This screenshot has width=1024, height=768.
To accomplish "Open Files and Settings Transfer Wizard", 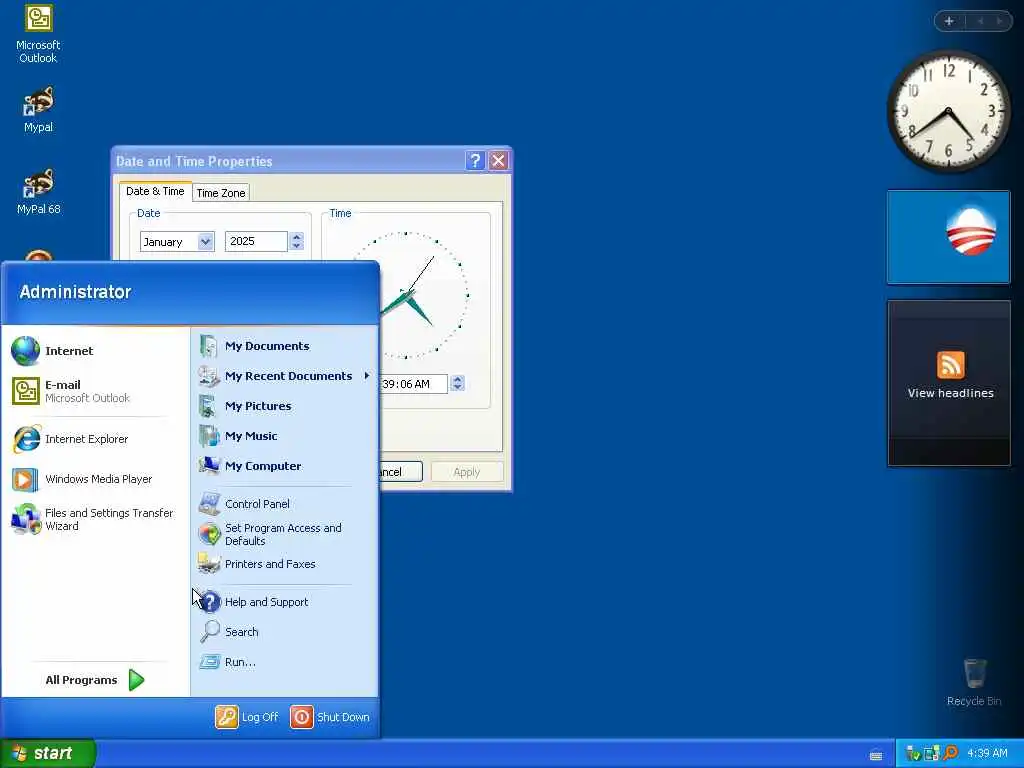I will click(95, 519).
